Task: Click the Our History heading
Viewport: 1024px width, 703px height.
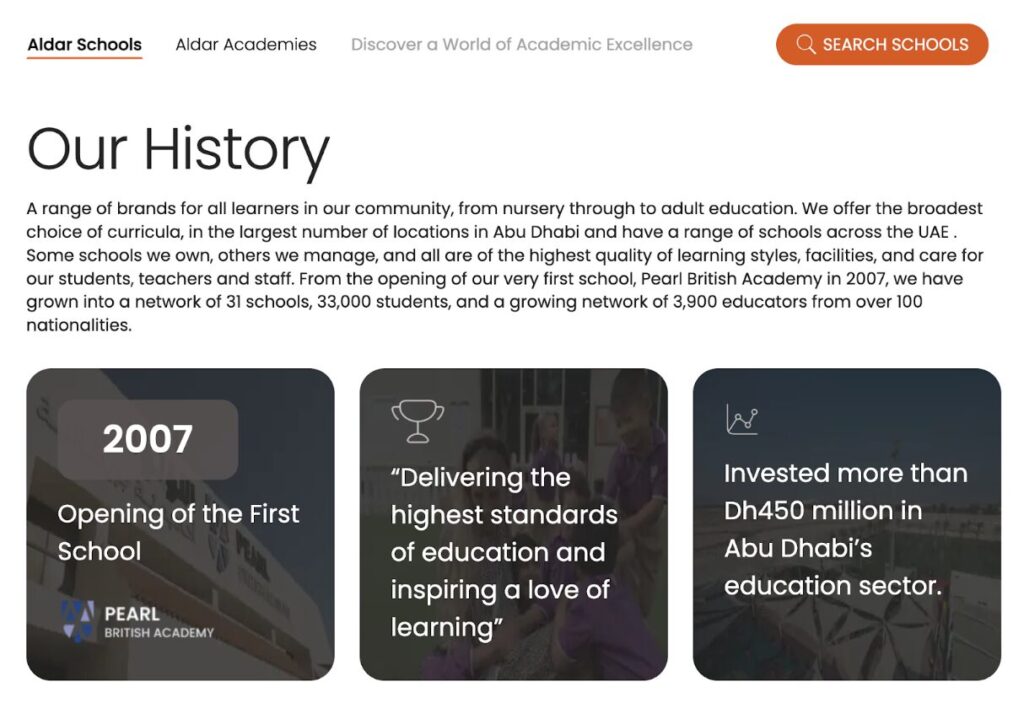Action: [178, 148]
